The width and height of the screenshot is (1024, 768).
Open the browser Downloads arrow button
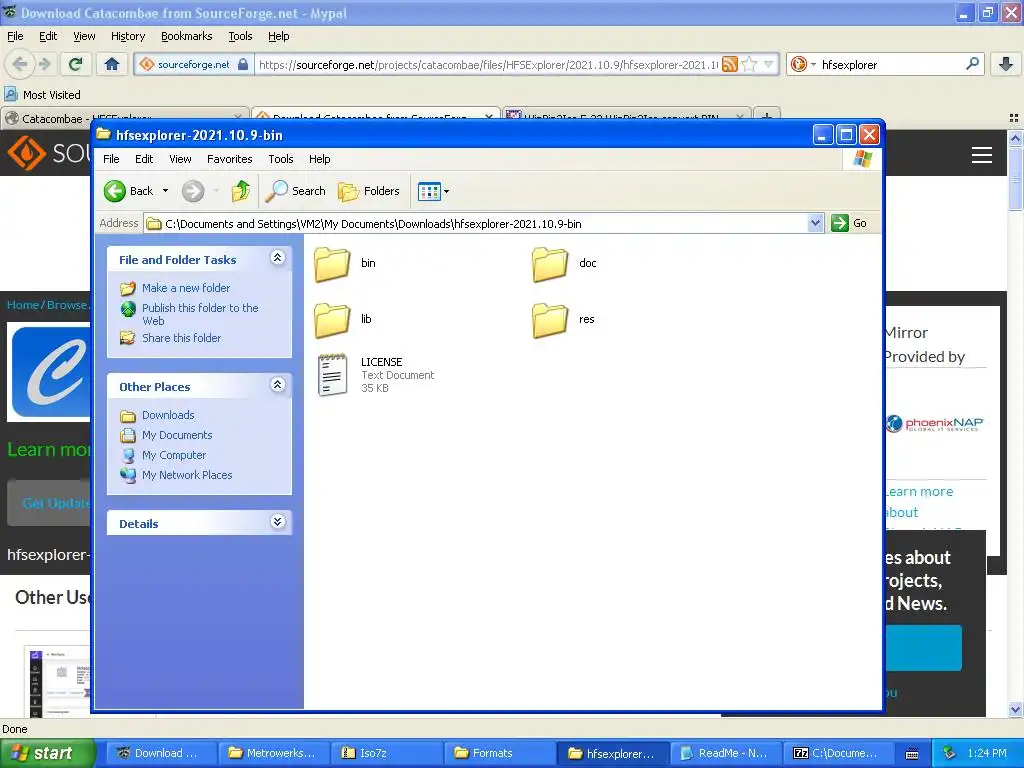1006,64
